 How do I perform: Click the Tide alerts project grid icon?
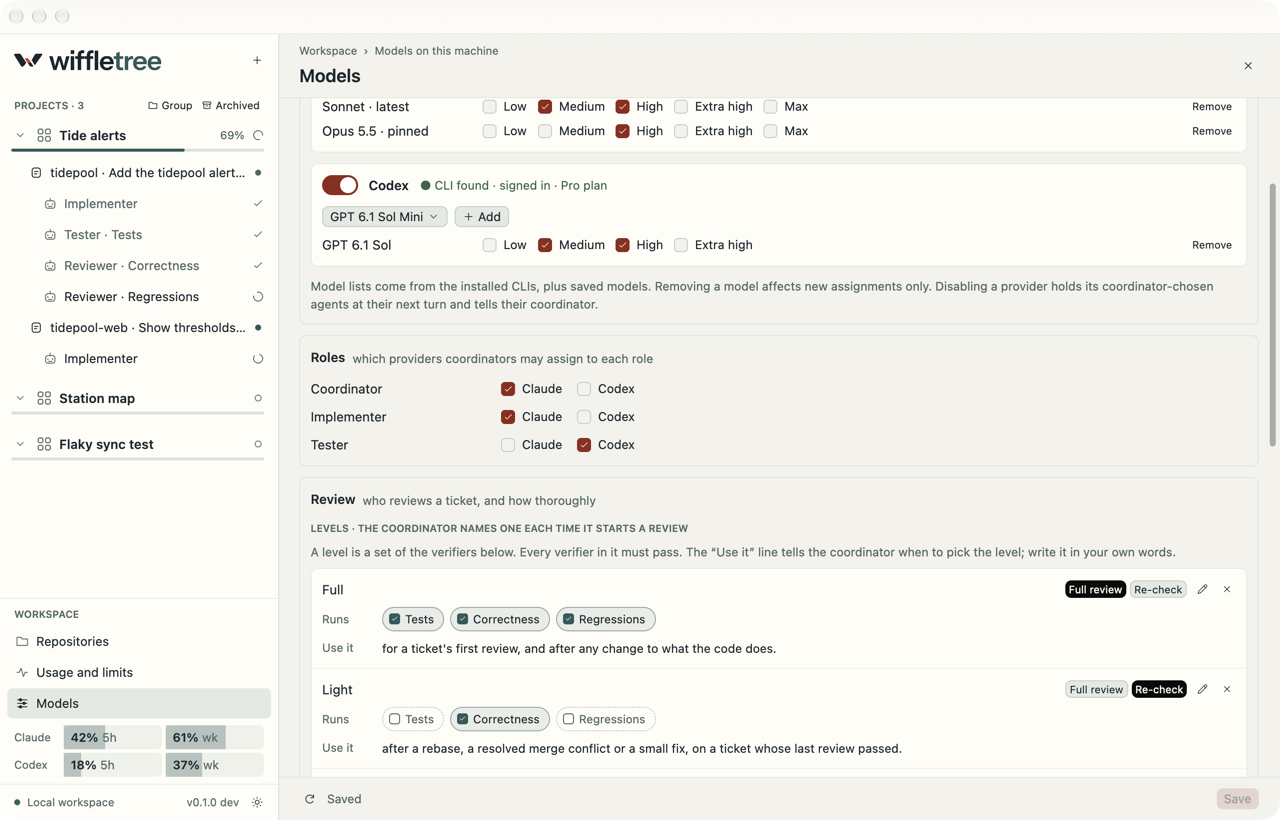click(44, 135)
